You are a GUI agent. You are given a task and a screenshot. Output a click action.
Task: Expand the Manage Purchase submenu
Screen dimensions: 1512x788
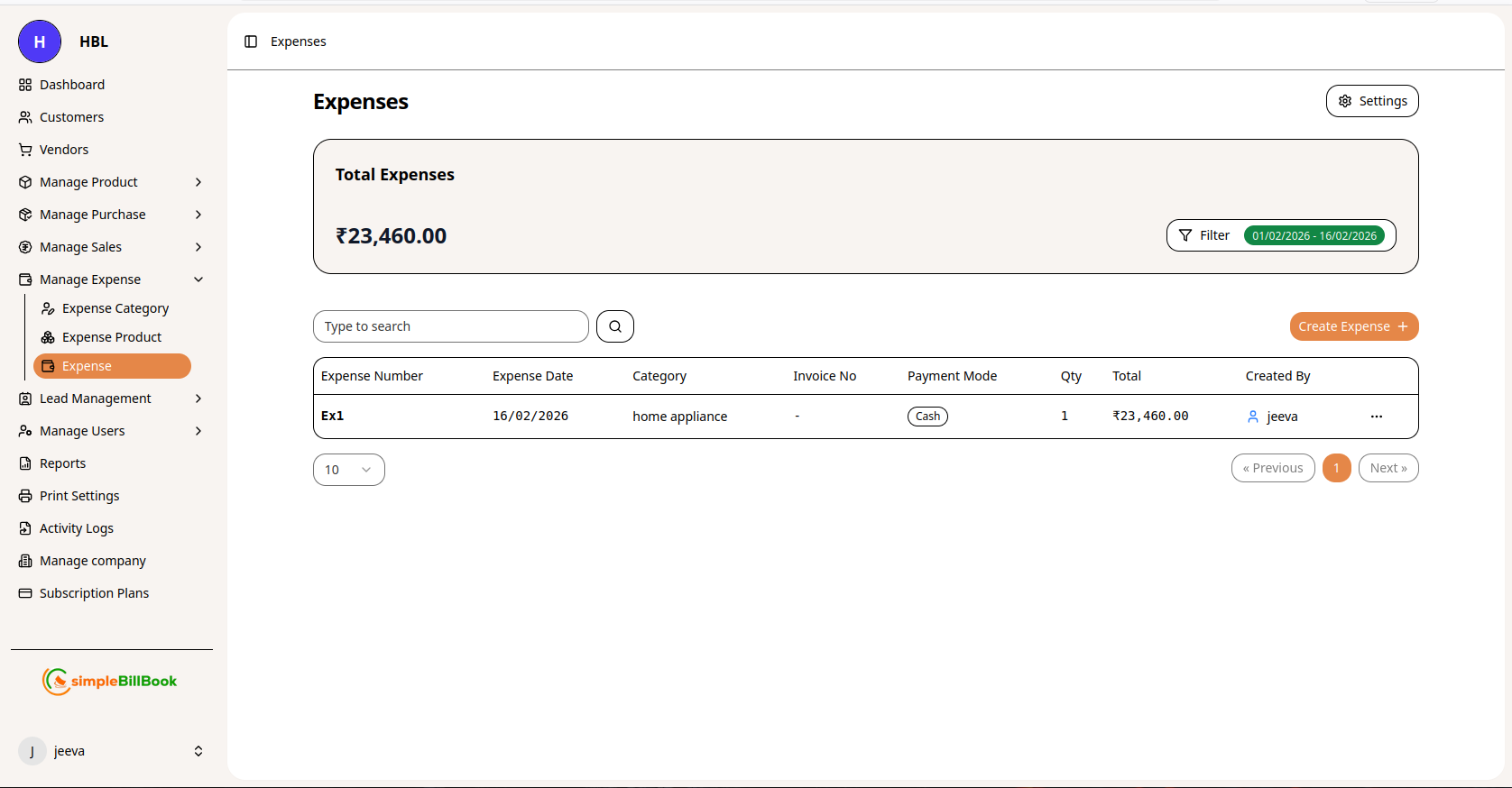pyautogui.click(x=198, y=215)
